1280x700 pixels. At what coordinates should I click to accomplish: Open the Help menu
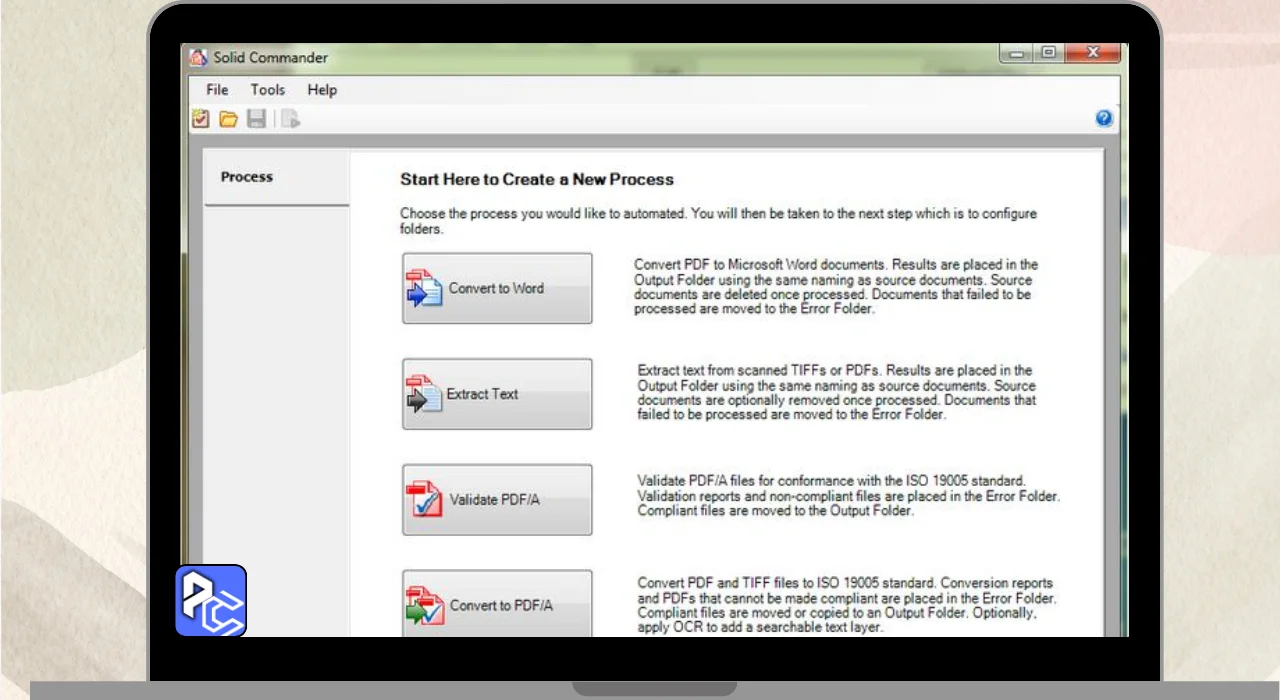coord(322,90)
